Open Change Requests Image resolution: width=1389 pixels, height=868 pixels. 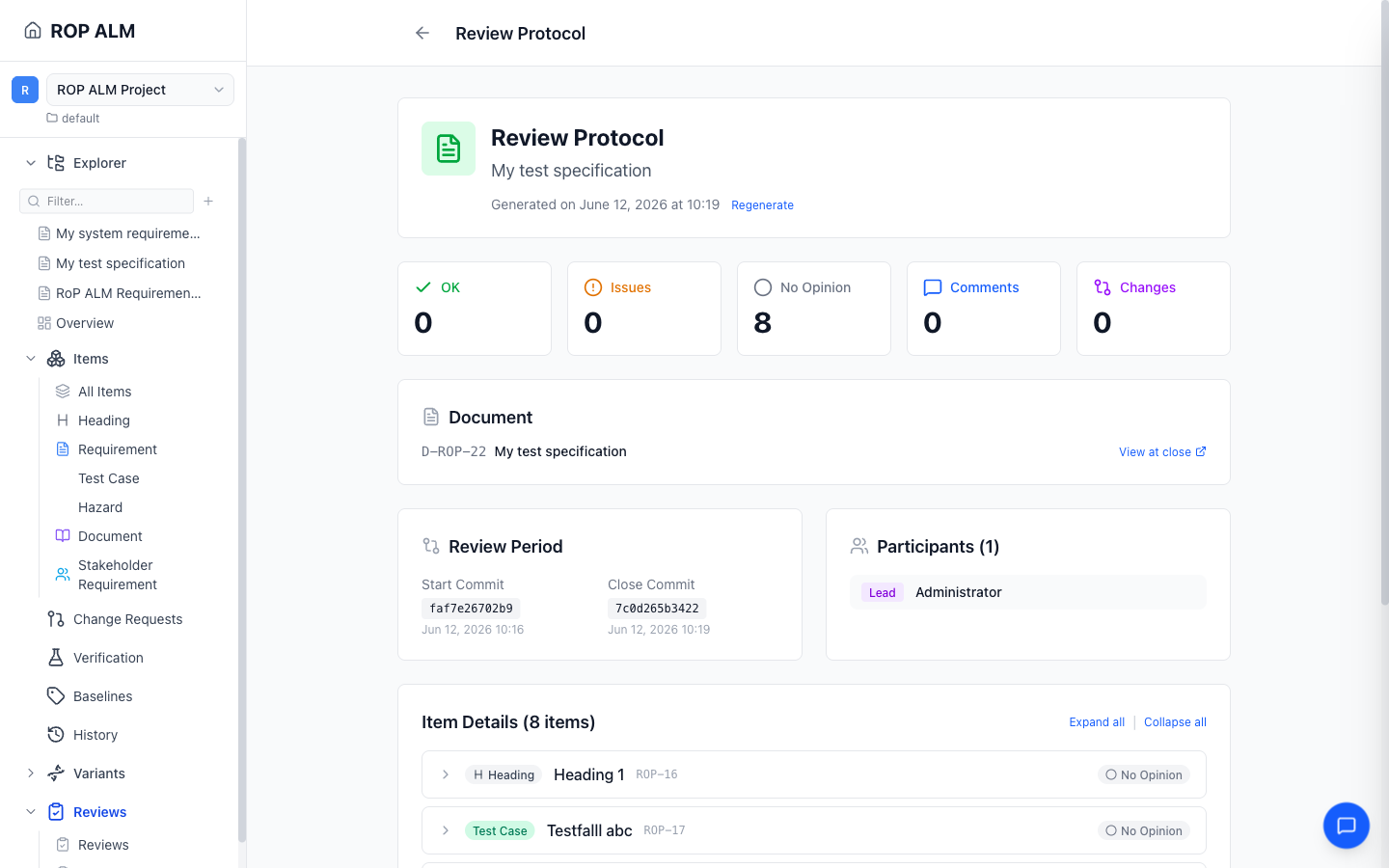coord(127,619)
